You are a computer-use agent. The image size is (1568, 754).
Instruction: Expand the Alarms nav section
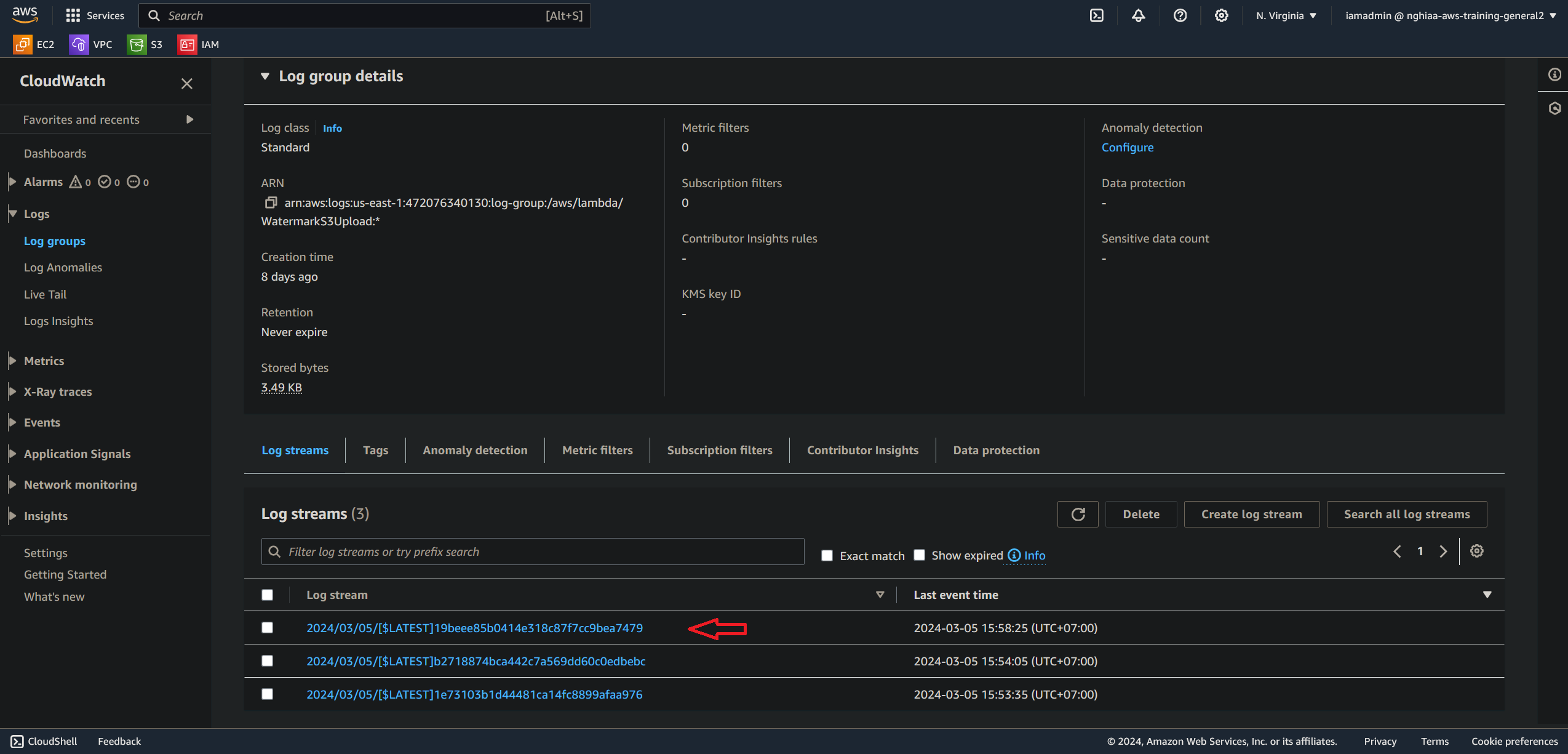[x=12, y=182]
